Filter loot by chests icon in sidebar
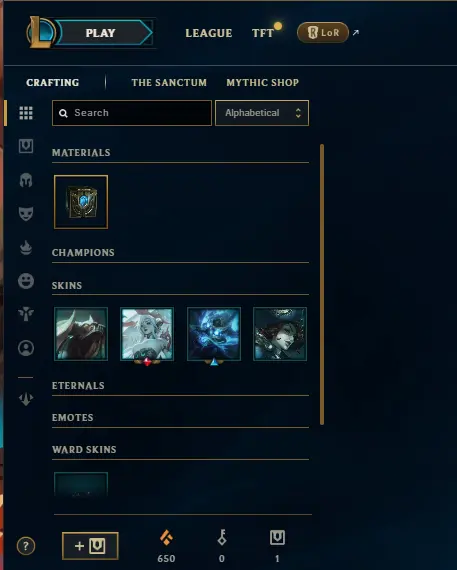The width and height of the screenshot is (457, 570). click(26, 146)
